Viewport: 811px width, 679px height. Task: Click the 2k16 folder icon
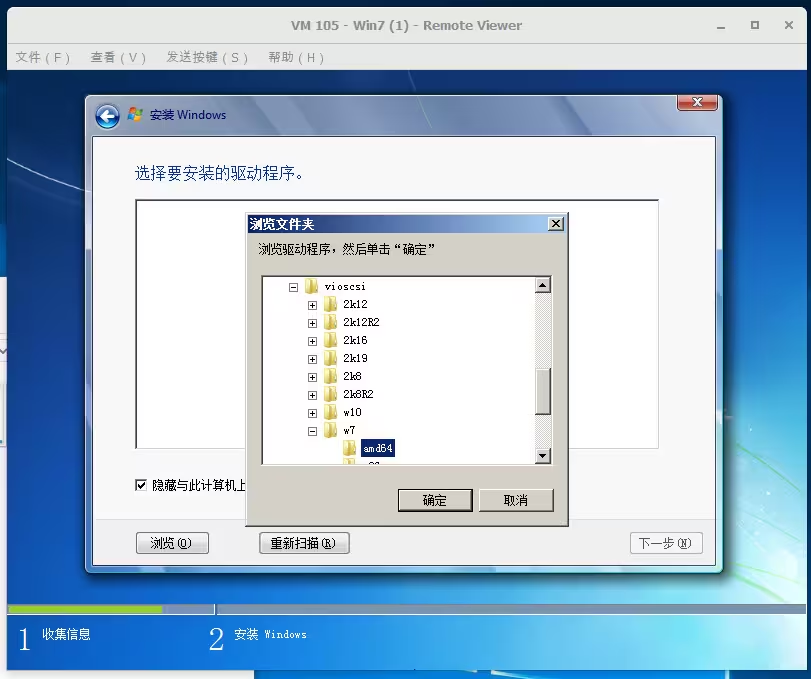331,340
